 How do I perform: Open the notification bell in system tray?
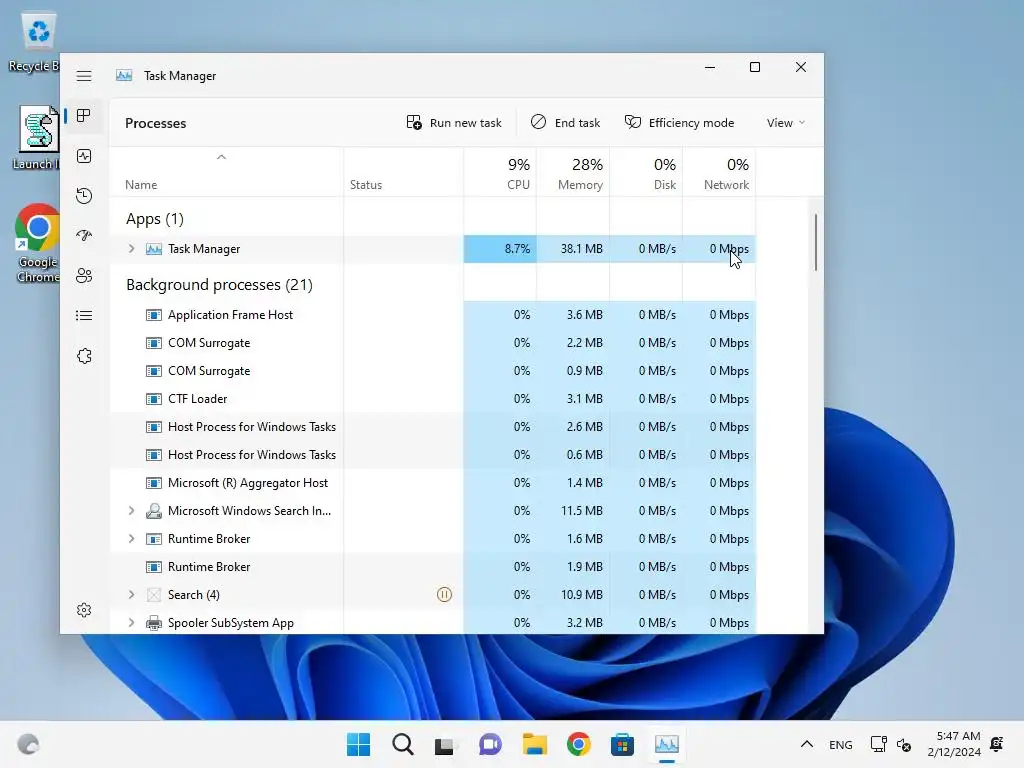click(x=997, y=744)
